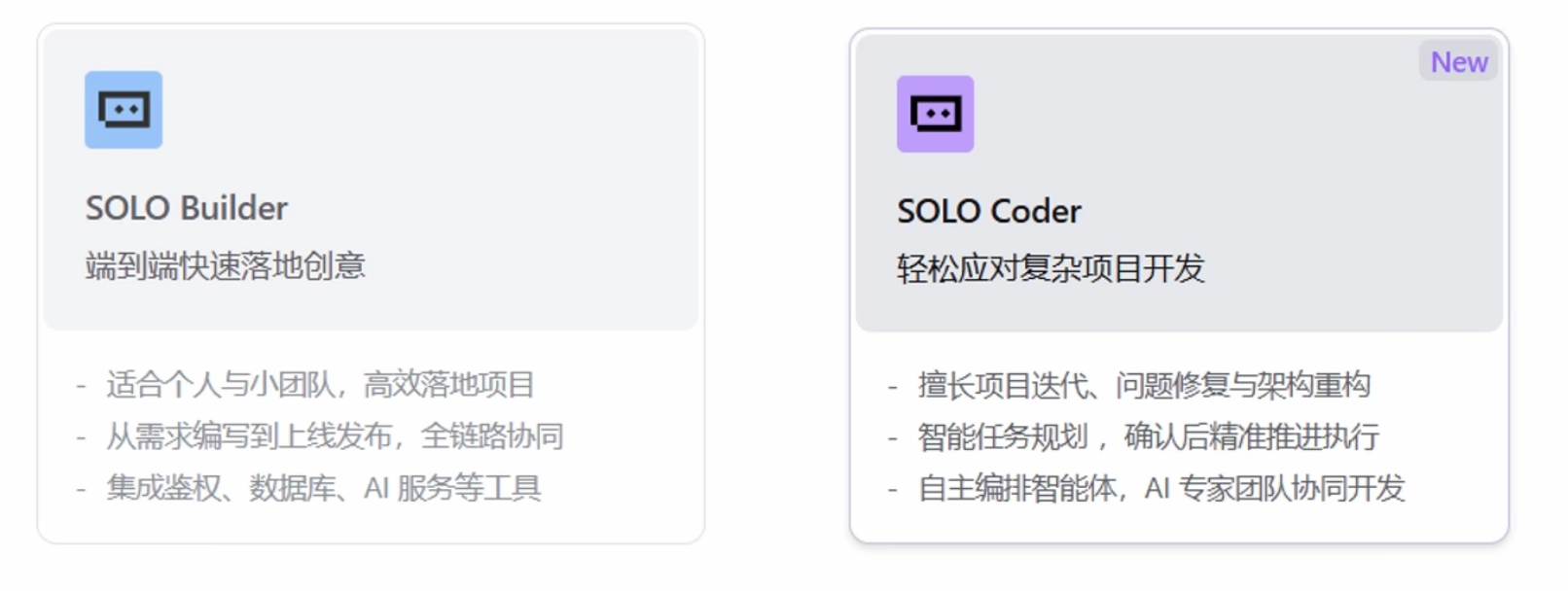The height and width of the screenshot is (591, 1568).
Task: Click the New badge on SOLO Coder
Action: (1458, 61)
